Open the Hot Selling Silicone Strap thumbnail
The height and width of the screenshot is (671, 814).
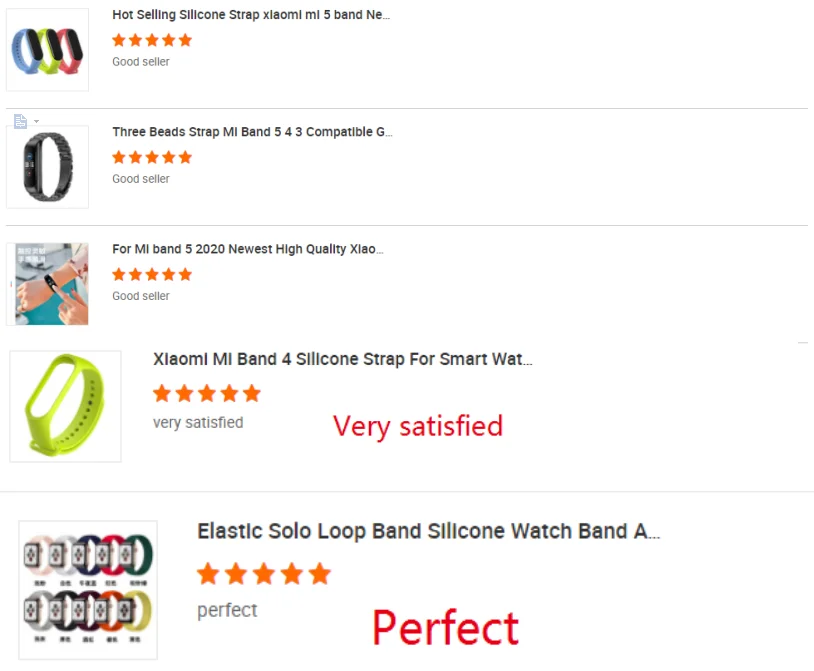[47, 50]
